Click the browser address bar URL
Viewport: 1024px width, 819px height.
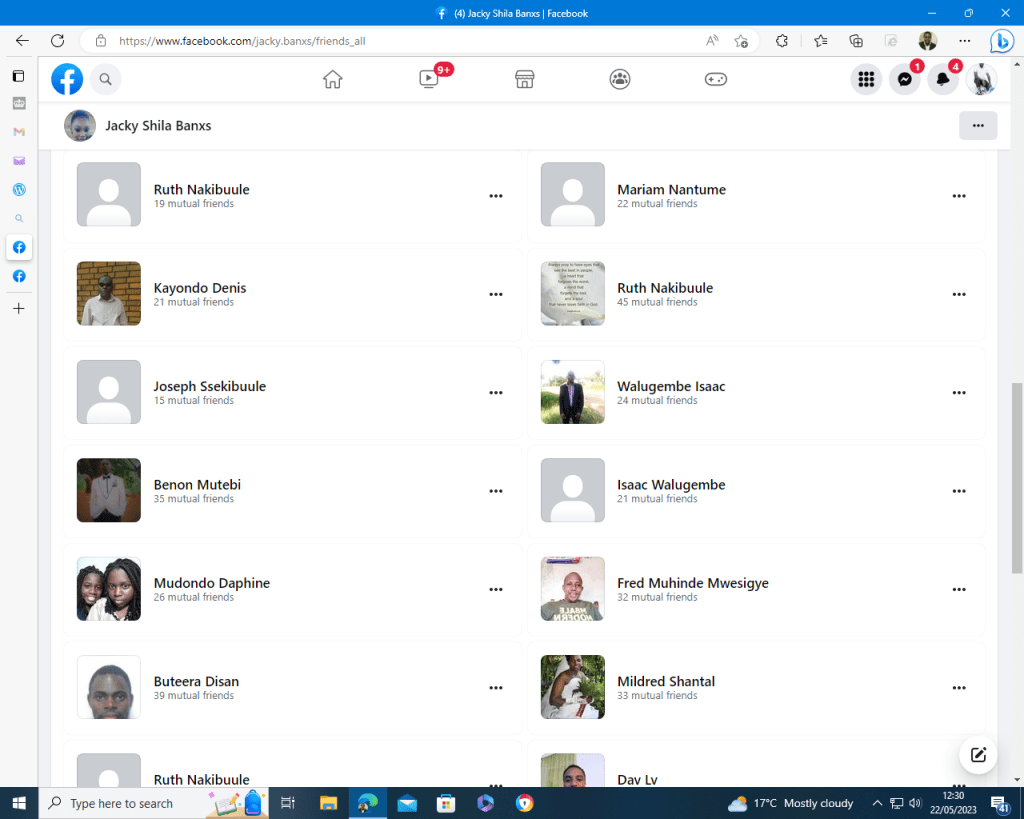coord(400,41)
